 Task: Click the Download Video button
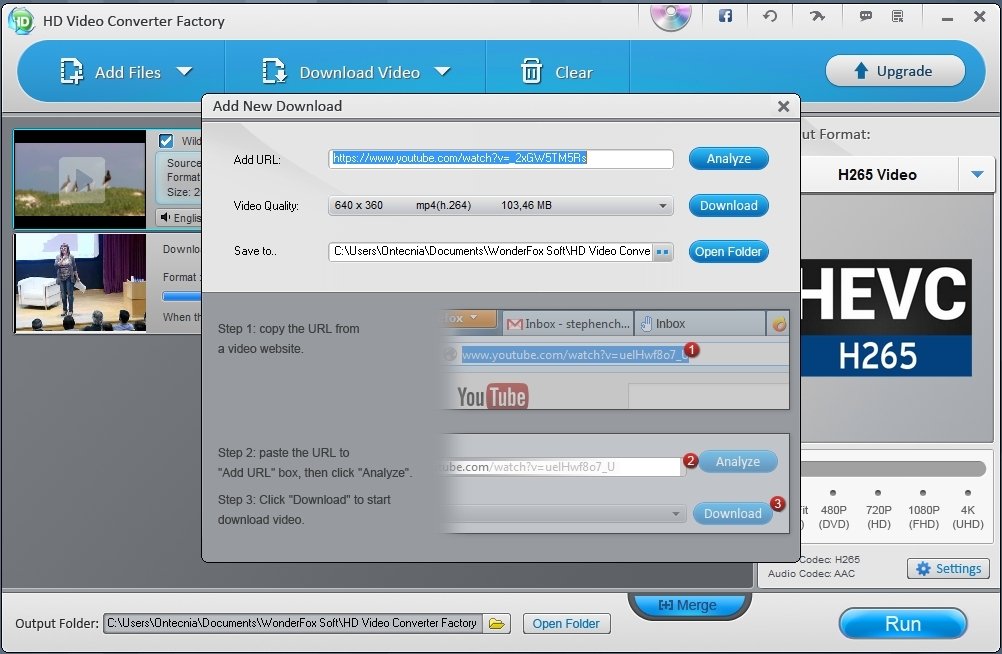pos(341,72)
